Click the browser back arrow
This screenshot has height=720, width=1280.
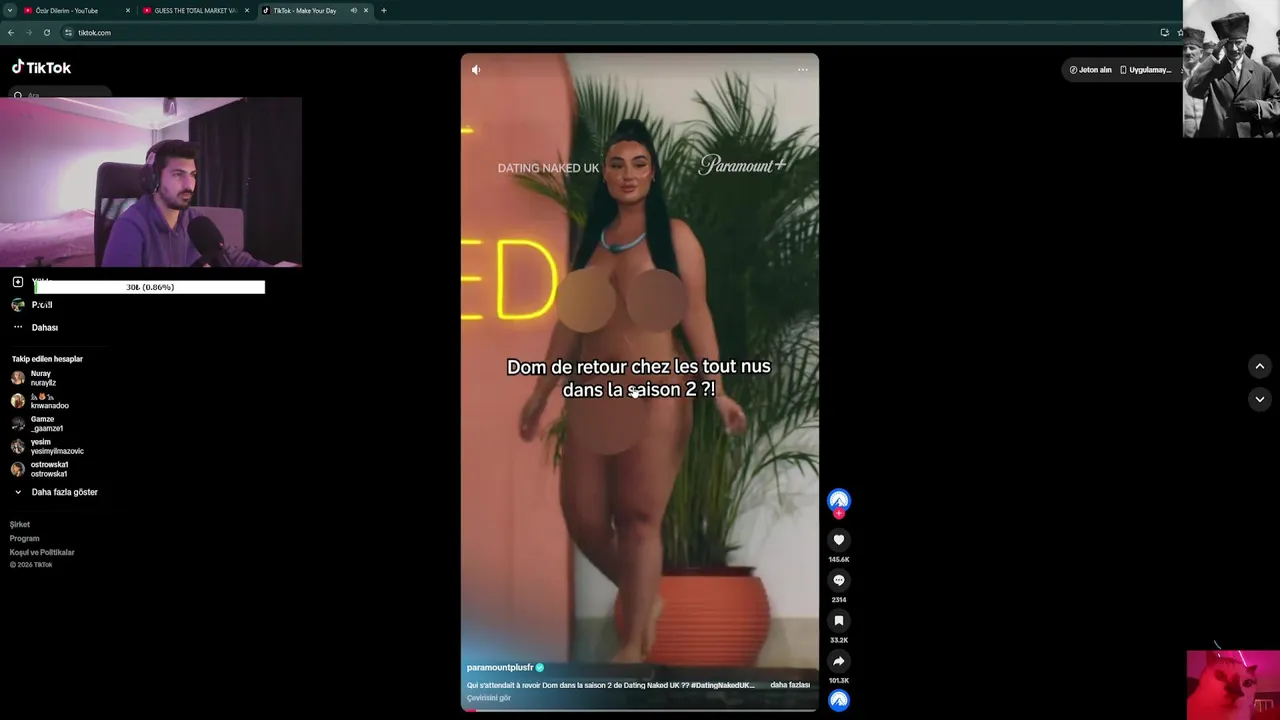[x=11, y=33]
